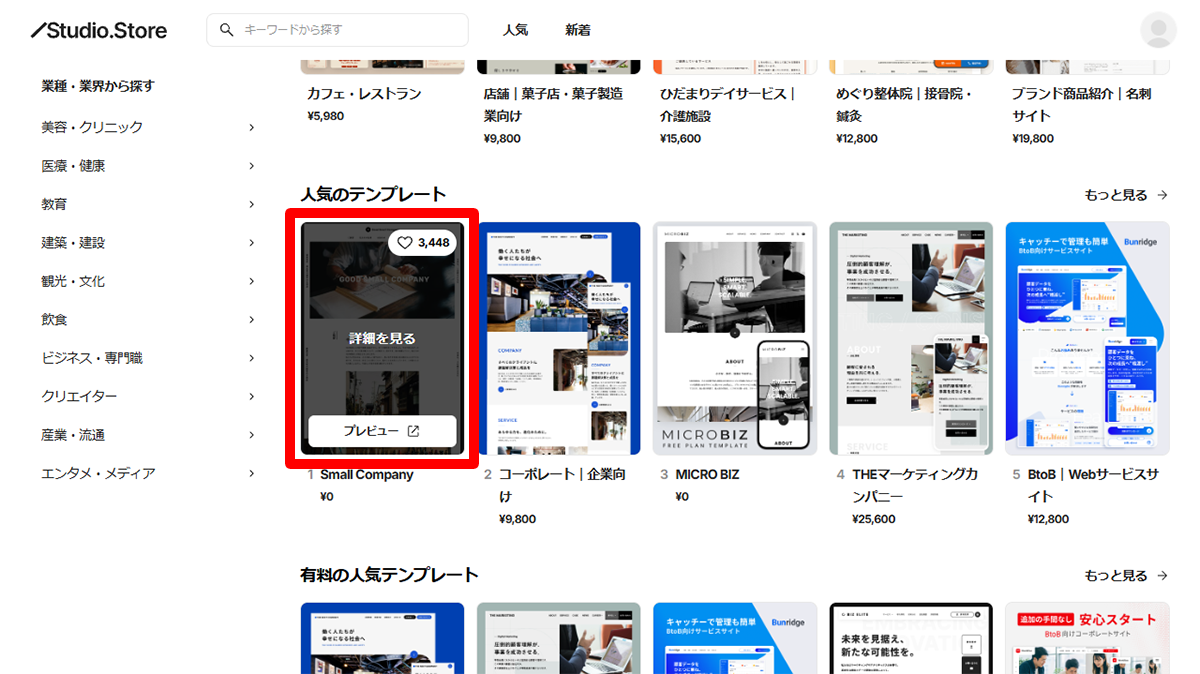Favorite the Small Company template

point(406,242)
